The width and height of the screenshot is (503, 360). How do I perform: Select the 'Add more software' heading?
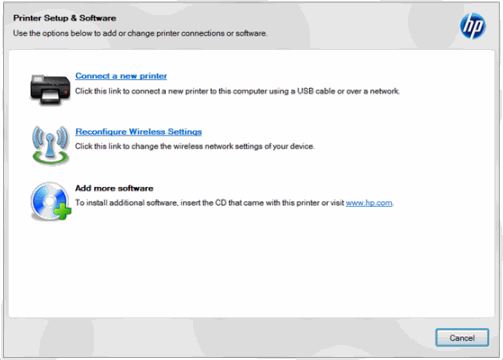pos(114,188)
